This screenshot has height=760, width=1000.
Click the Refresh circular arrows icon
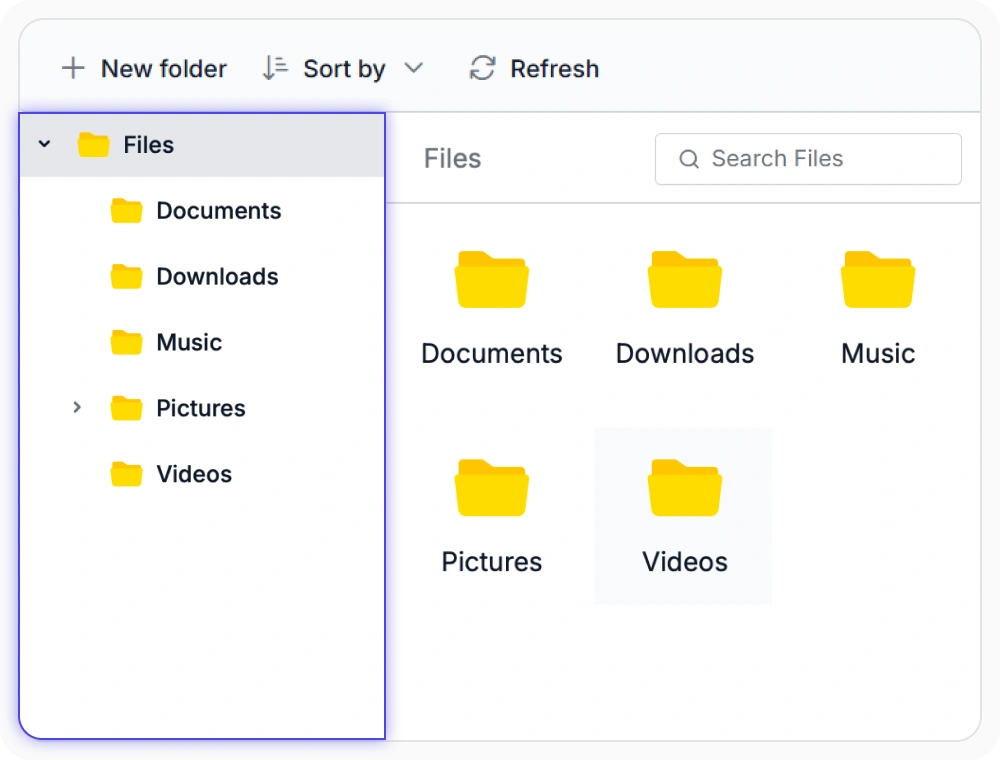(x=483, y=68)
